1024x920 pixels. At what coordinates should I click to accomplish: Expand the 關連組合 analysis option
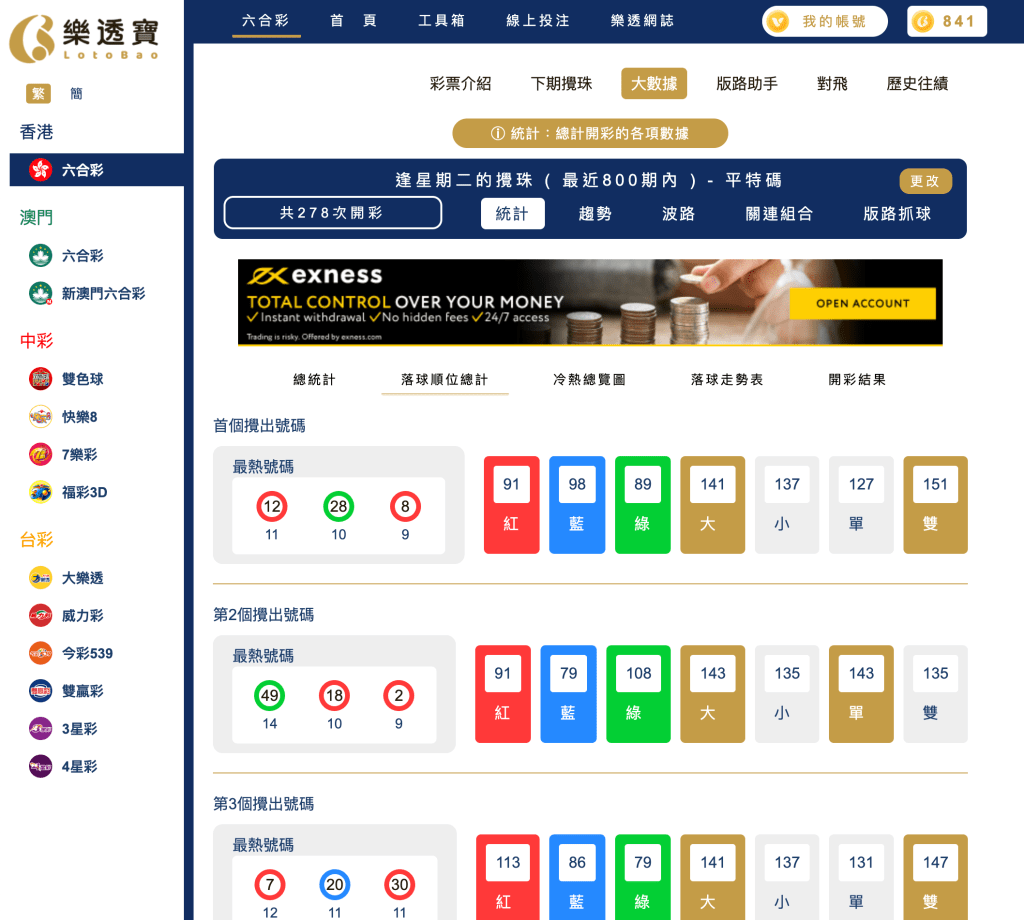tap(780, 213)
